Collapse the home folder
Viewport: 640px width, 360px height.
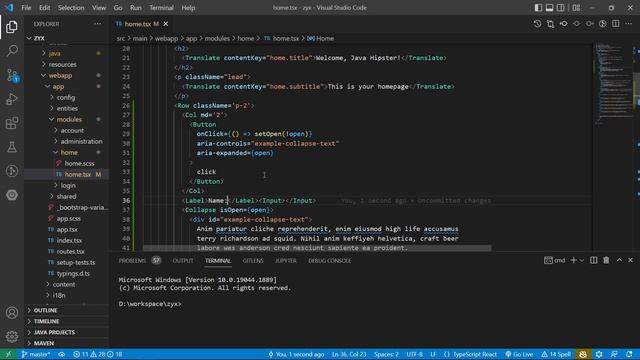[69, 153]
